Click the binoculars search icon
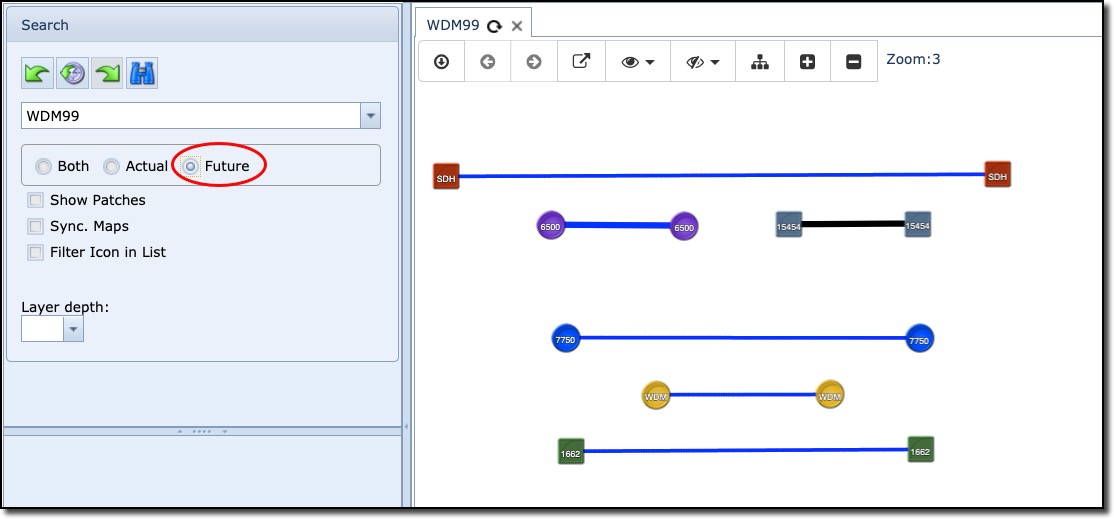1114x519 pixels. pos(141,73)
